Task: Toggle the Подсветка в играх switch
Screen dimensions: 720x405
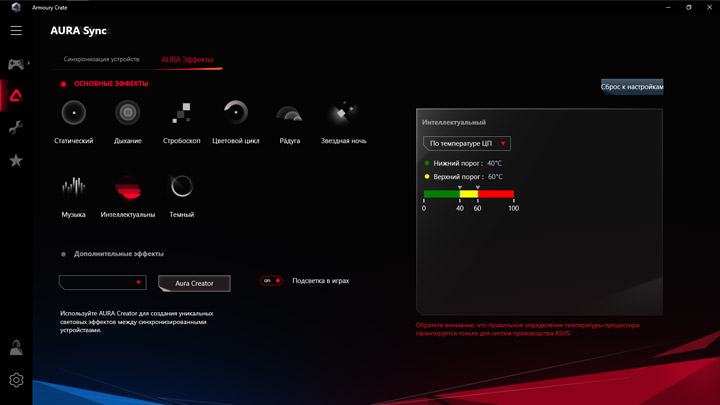Action: click(271, 281)
